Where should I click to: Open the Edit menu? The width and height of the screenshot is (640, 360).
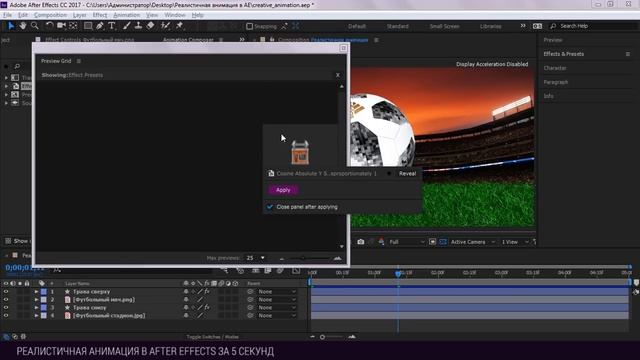click(x=23, y=15)
